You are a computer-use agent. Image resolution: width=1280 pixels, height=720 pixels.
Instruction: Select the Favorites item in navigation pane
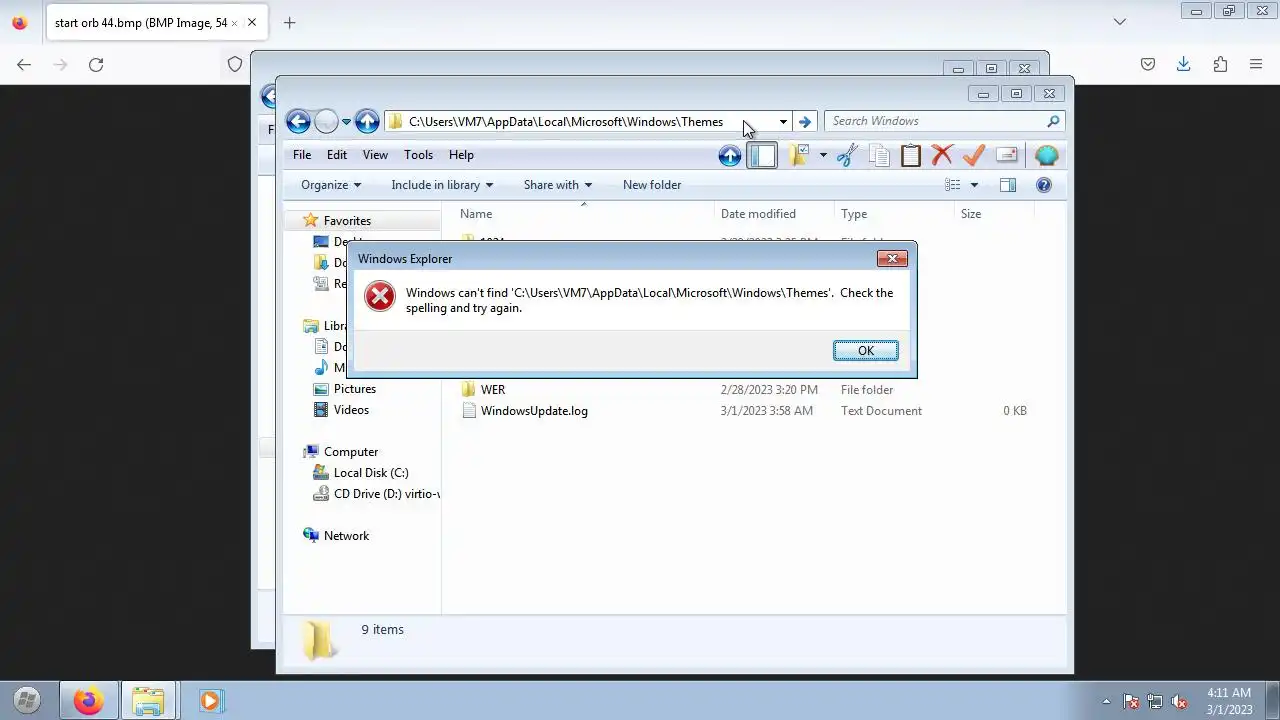click(x=347, y=221)
